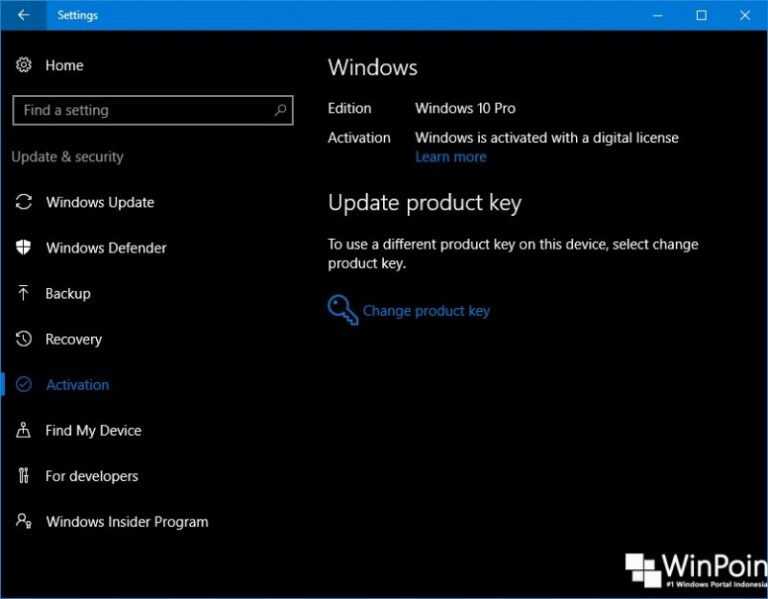768x599 pixels.
Task: Click the Windows Update sync arrows icon
Action: point(24,202)
